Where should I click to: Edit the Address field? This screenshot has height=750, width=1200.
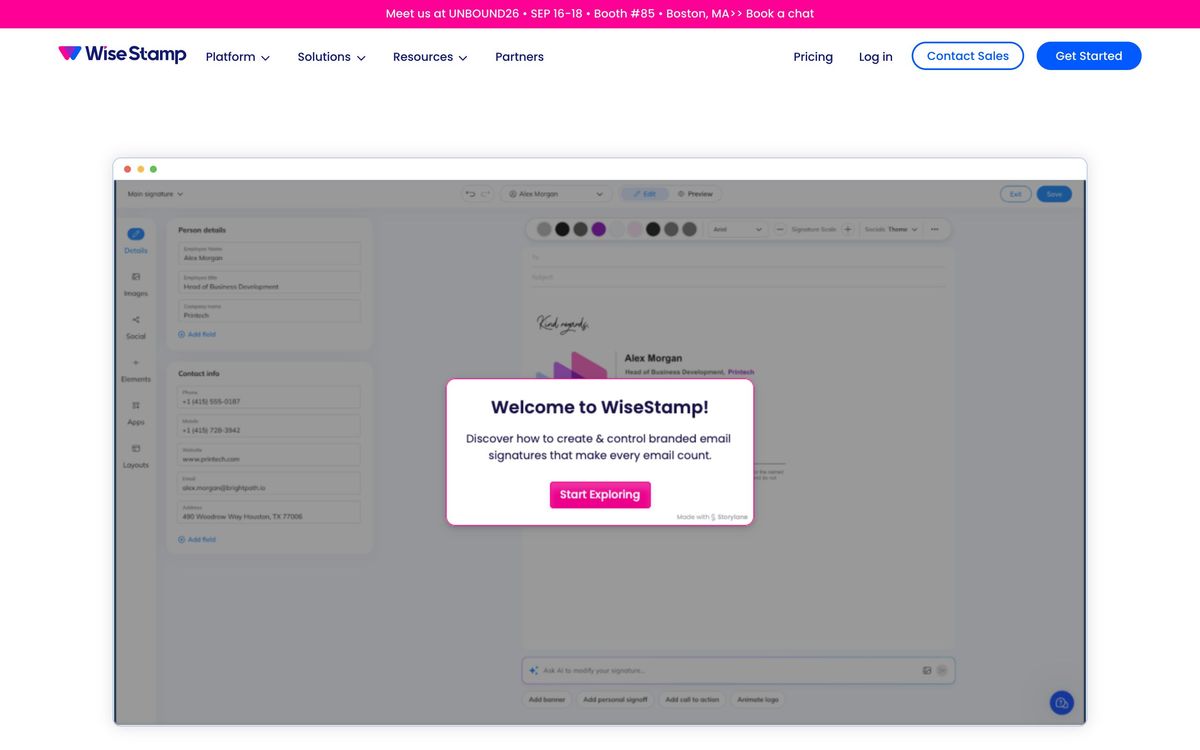coord(269,513)
